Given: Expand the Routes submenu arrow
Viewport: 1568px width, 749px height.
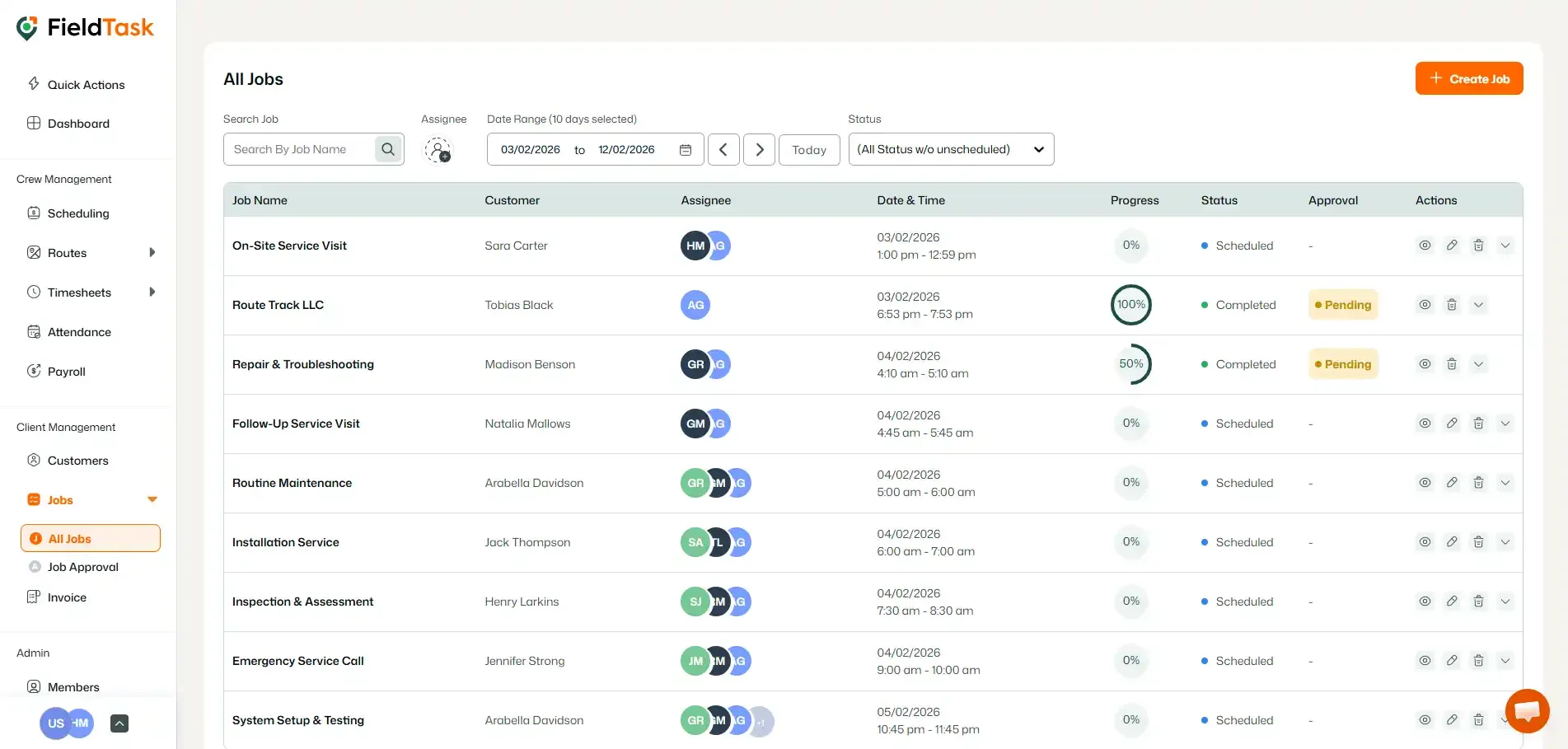Looking at the screenshot, I should 152,253.
